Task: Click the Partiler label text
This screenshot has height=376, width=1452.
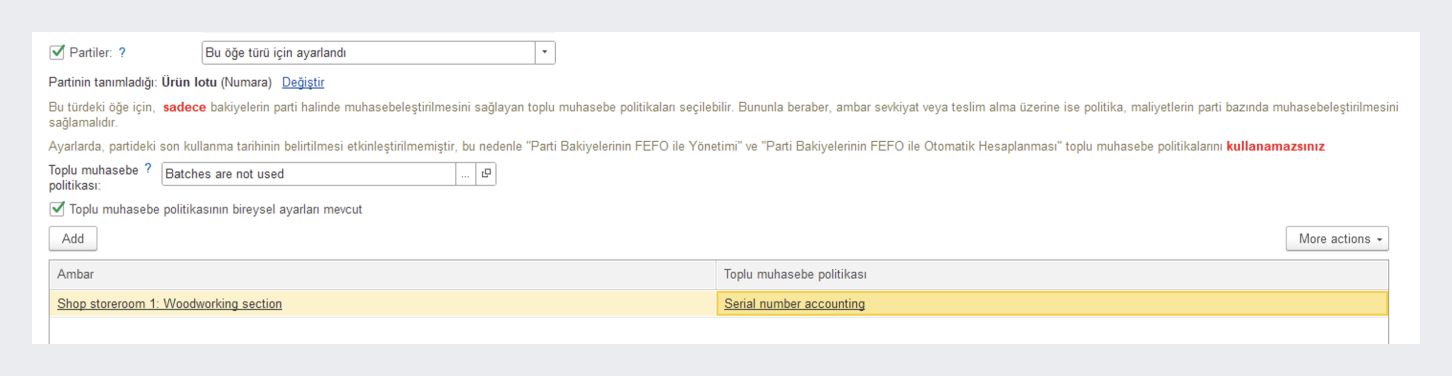Action: pyautogui.click(x=90, y=53)
